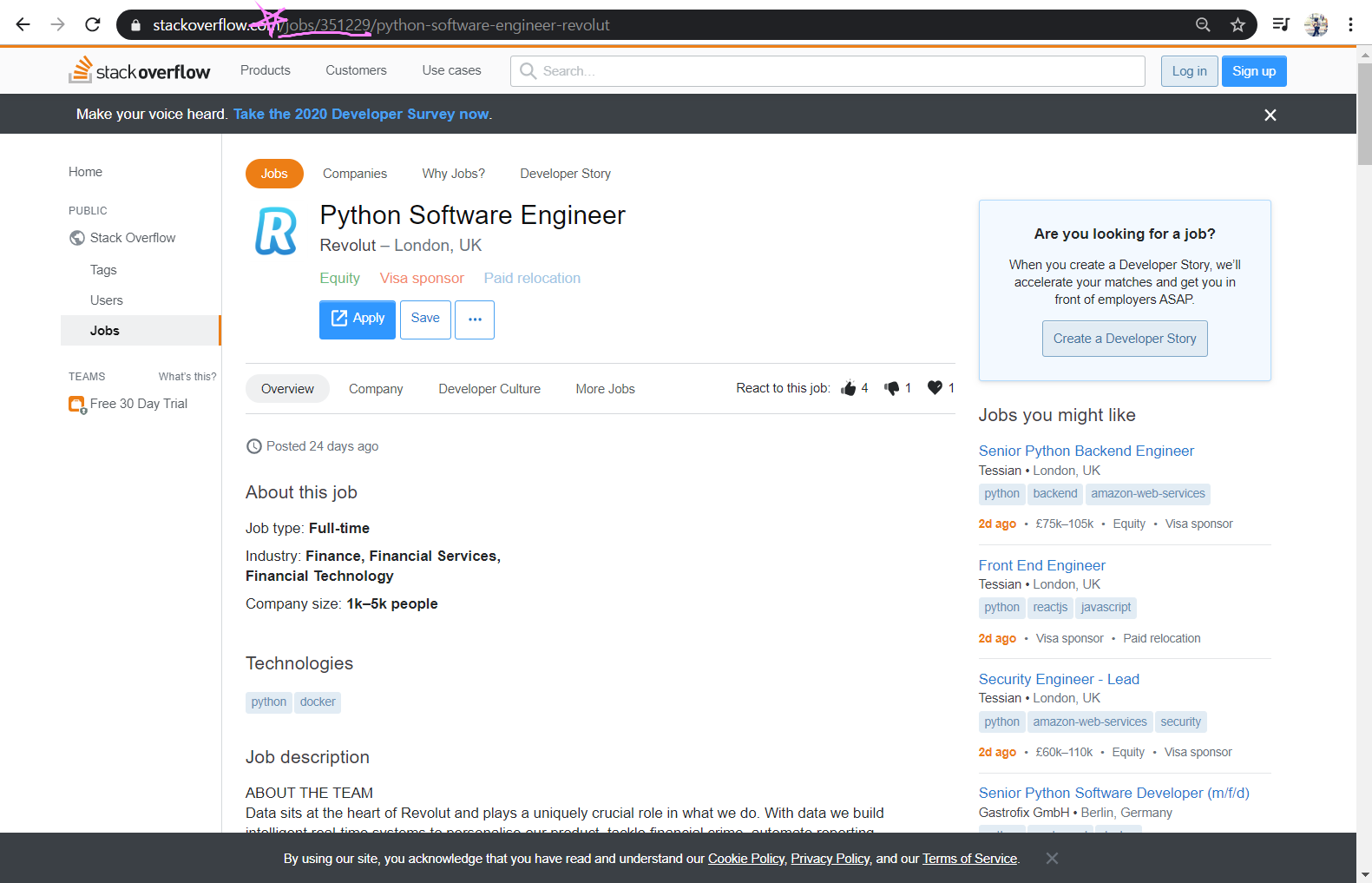Image resolution: width=1372 pixels, height=883 pixels.
Task: Open the Cookie Policy link
Action: [x=746, y=859]
